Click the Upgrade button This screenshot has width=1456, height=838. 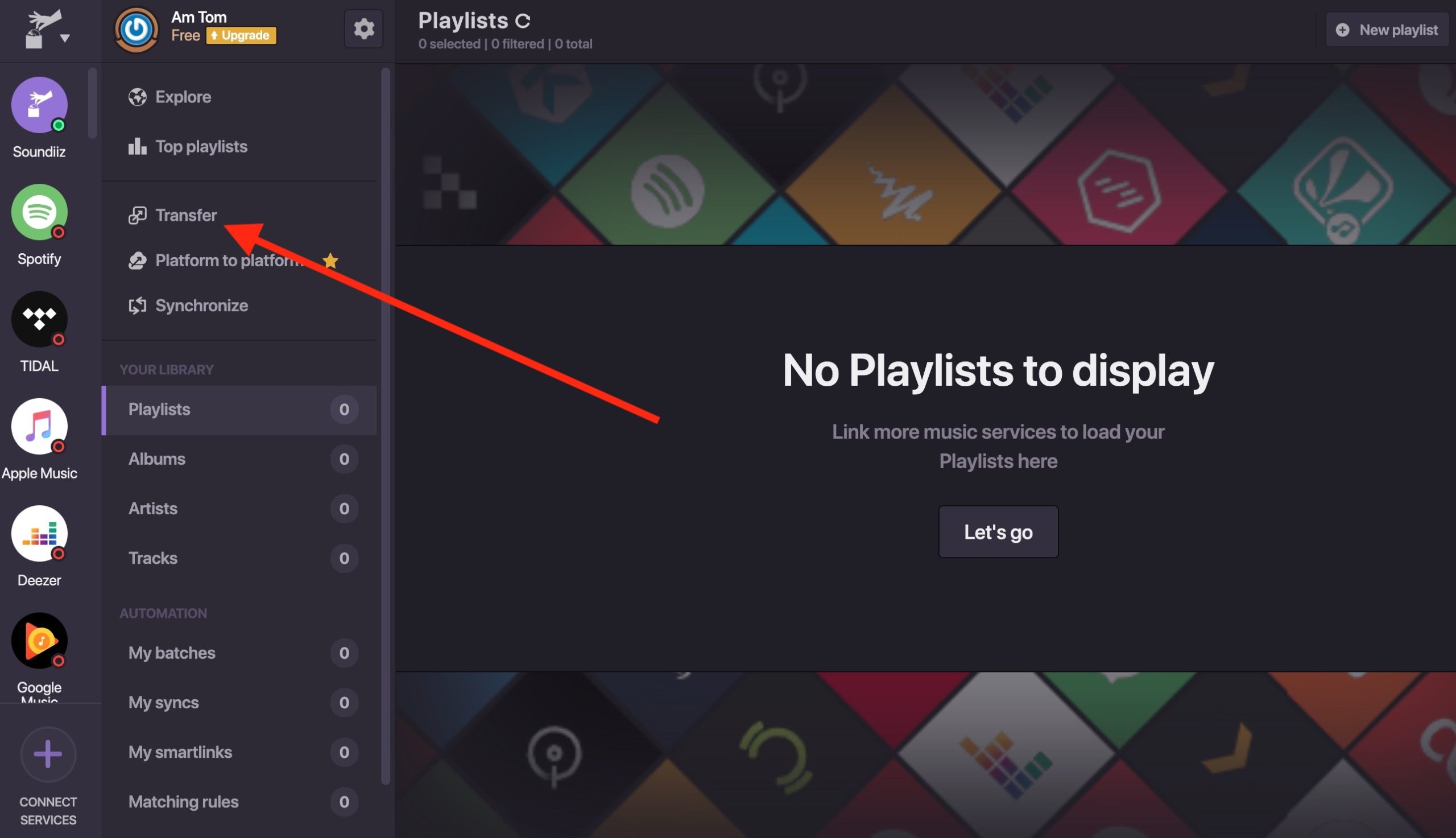241,35
